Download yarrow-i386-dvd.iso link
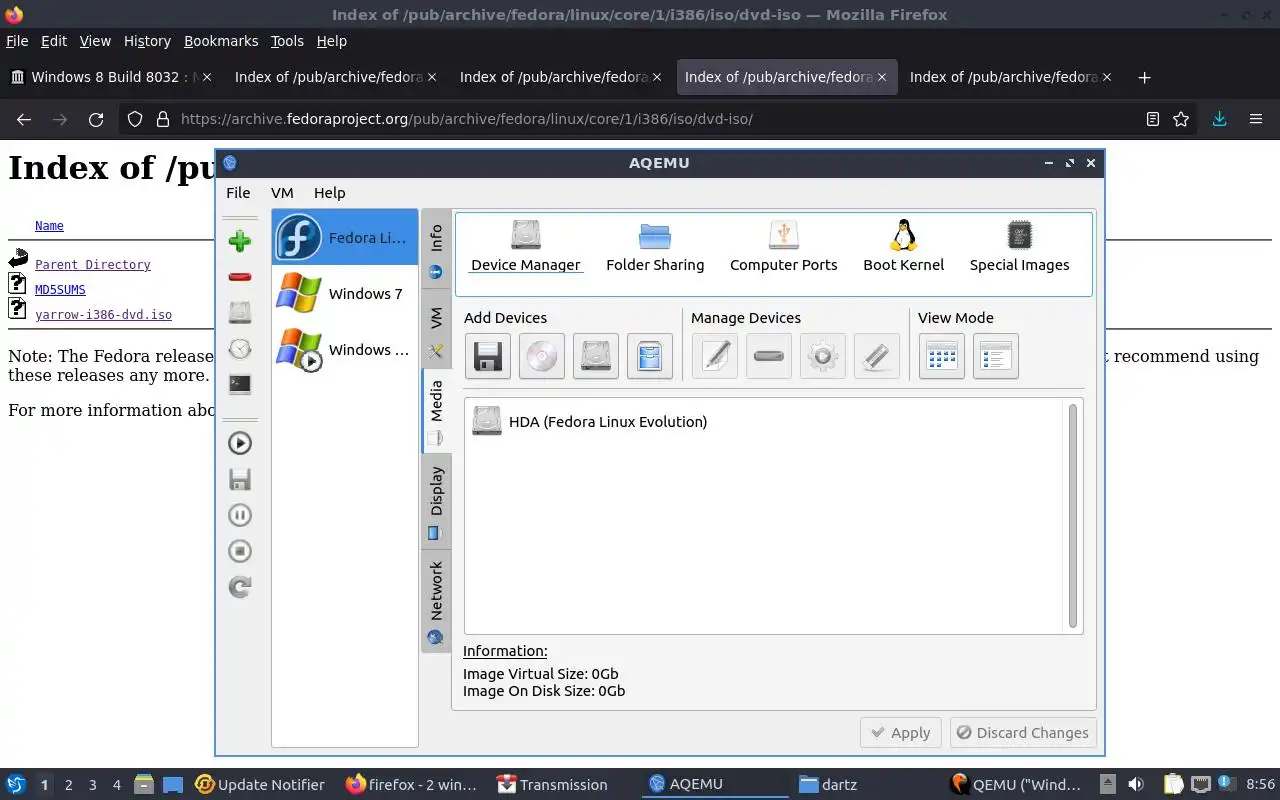 [103, 315]
